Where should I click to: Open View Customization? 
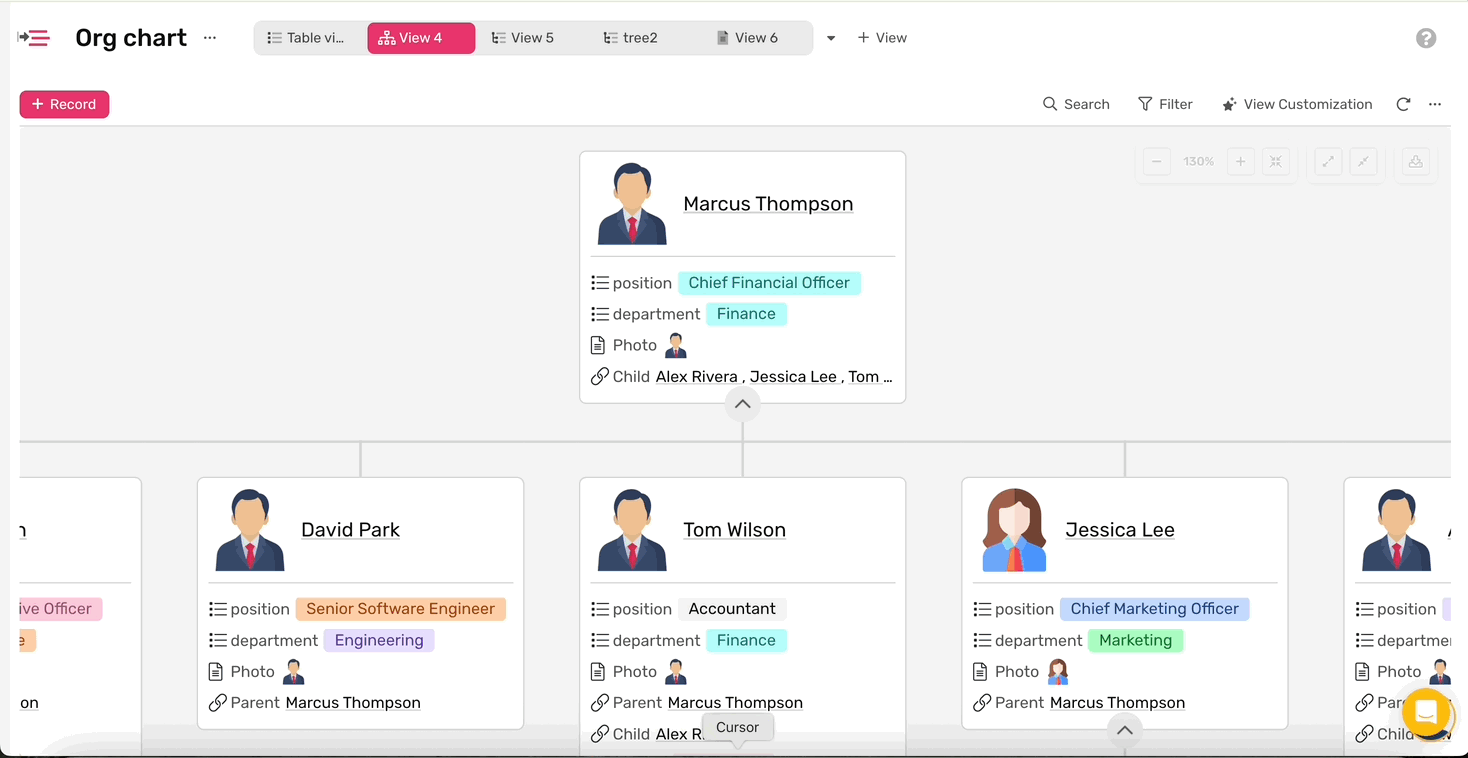click(x=1297, y=104)
